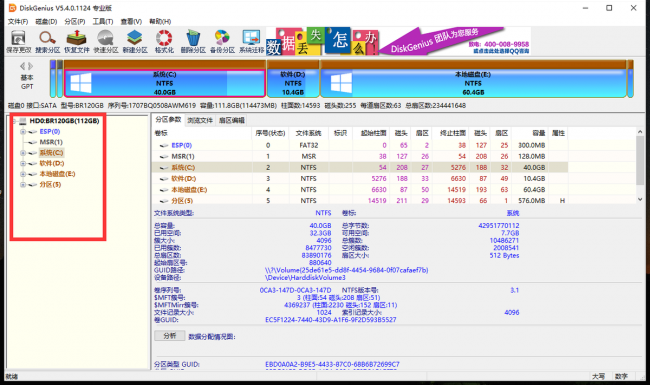Open the 帮助(H) menu

[160, 22]
